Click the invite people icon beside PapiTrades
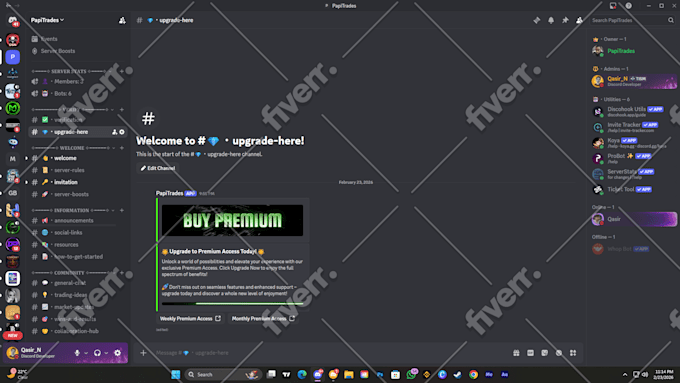Viewport: 680px width, 383px height. (122, 20)
